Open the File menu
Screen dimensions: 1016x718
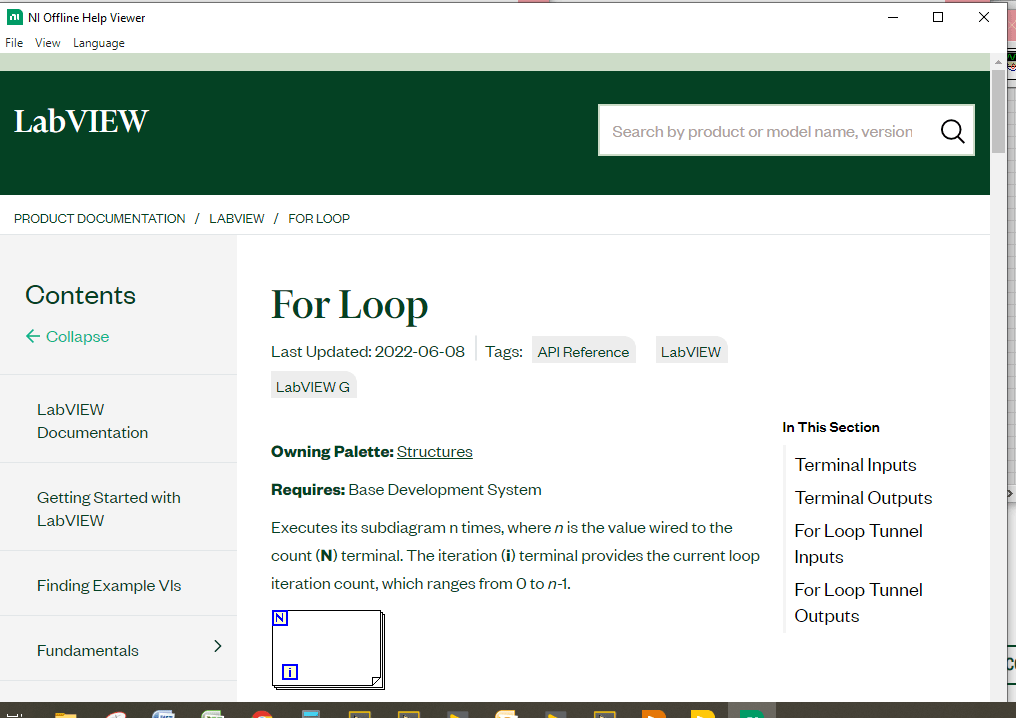click(x=14, y=43)
